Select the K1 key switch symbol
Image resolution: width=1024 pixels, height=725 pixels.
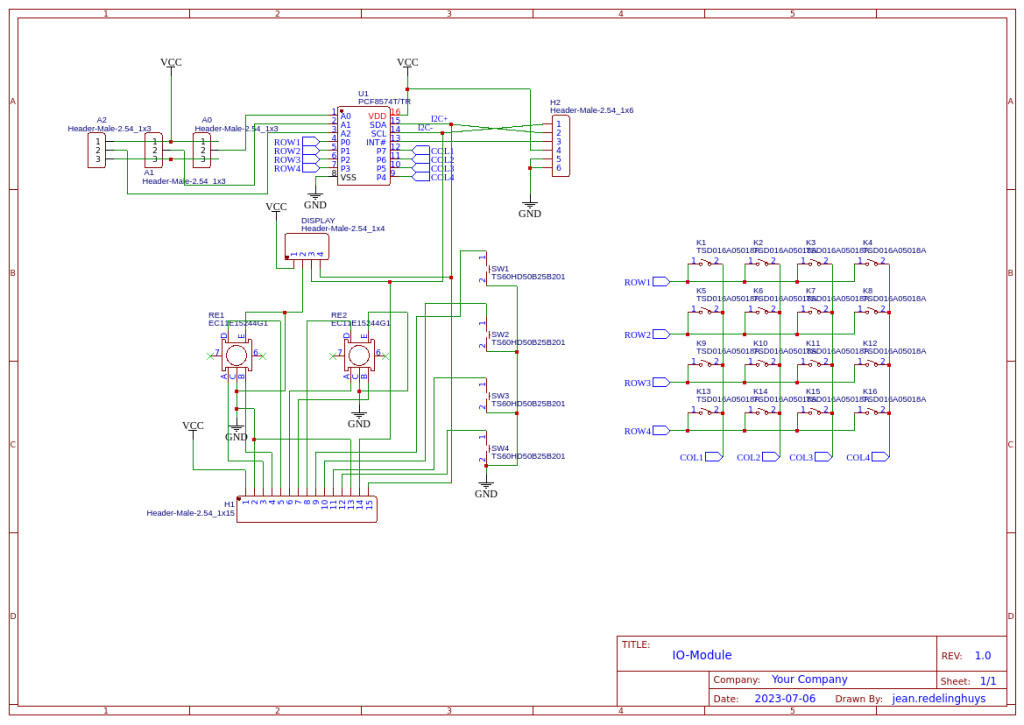(x=704, y=262)
